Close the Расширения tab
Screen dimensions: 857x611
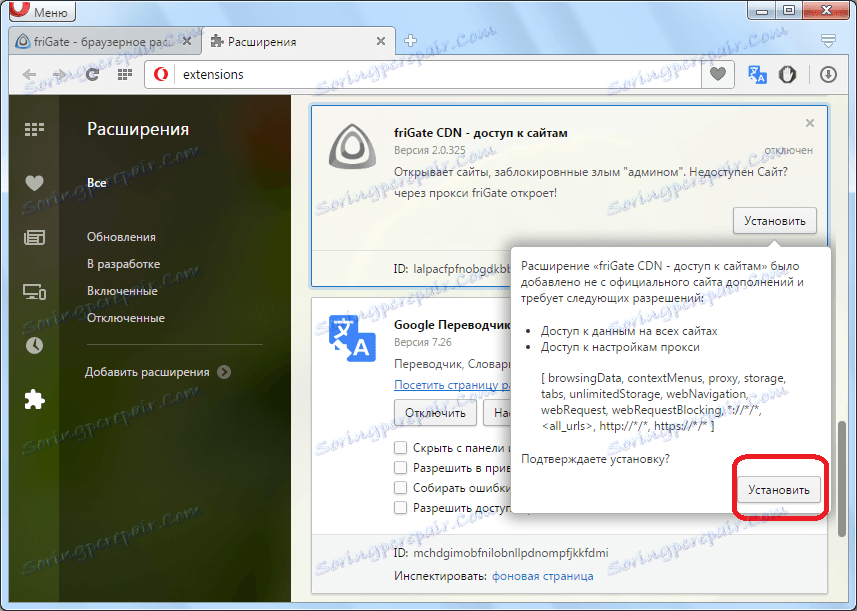(381, 42)
